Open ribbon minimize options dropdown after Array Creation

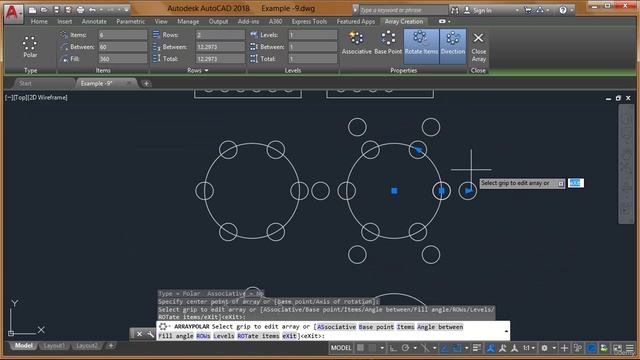(449, 21)
